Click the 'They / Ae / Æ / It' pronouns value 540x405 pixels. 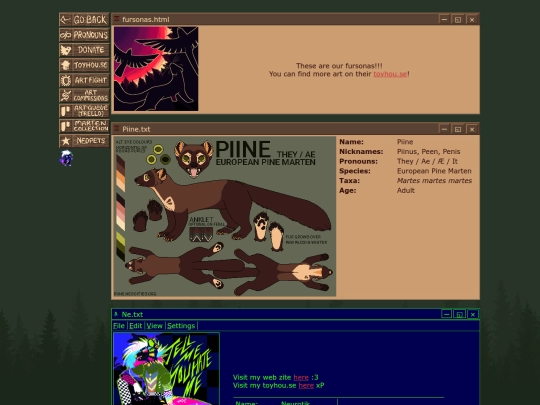click(427, 162)
